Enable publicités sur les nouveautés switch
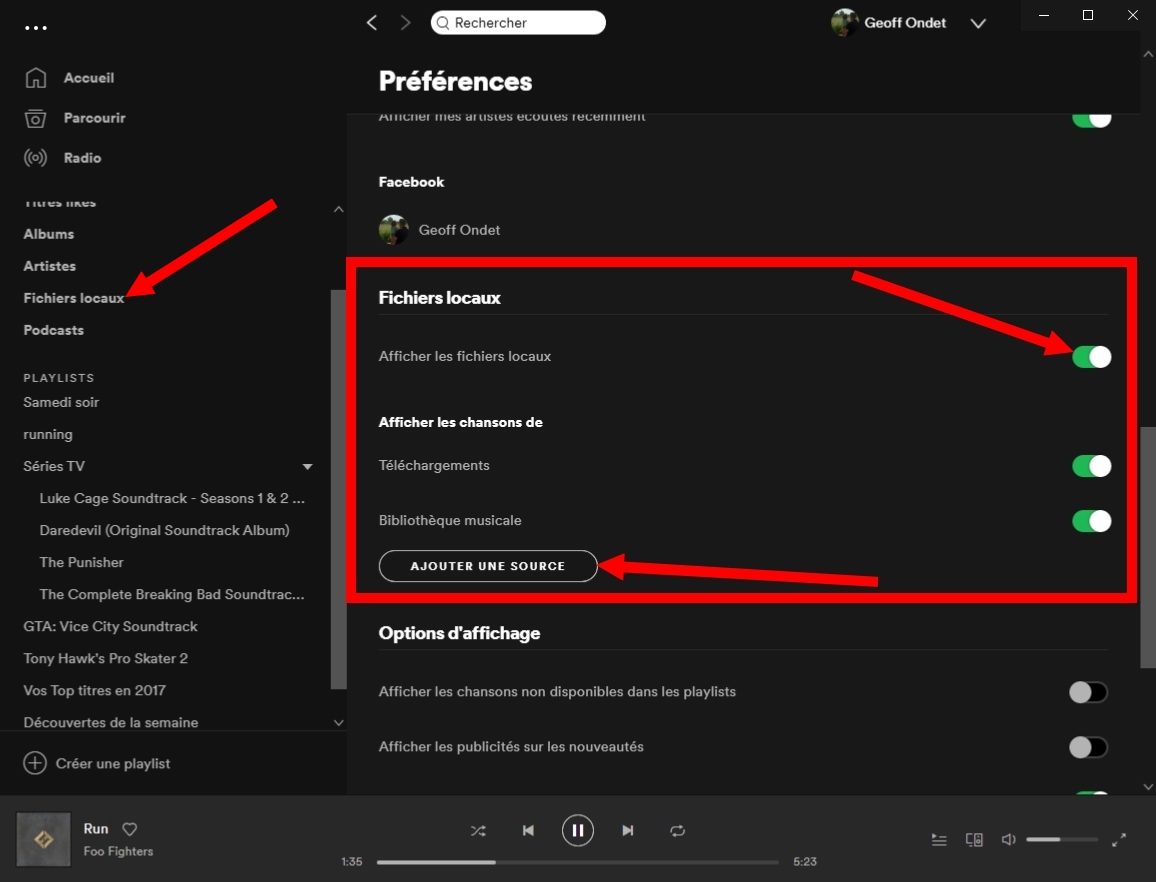The width and height of the screenshot is (1156, 882). point(1088,748)
